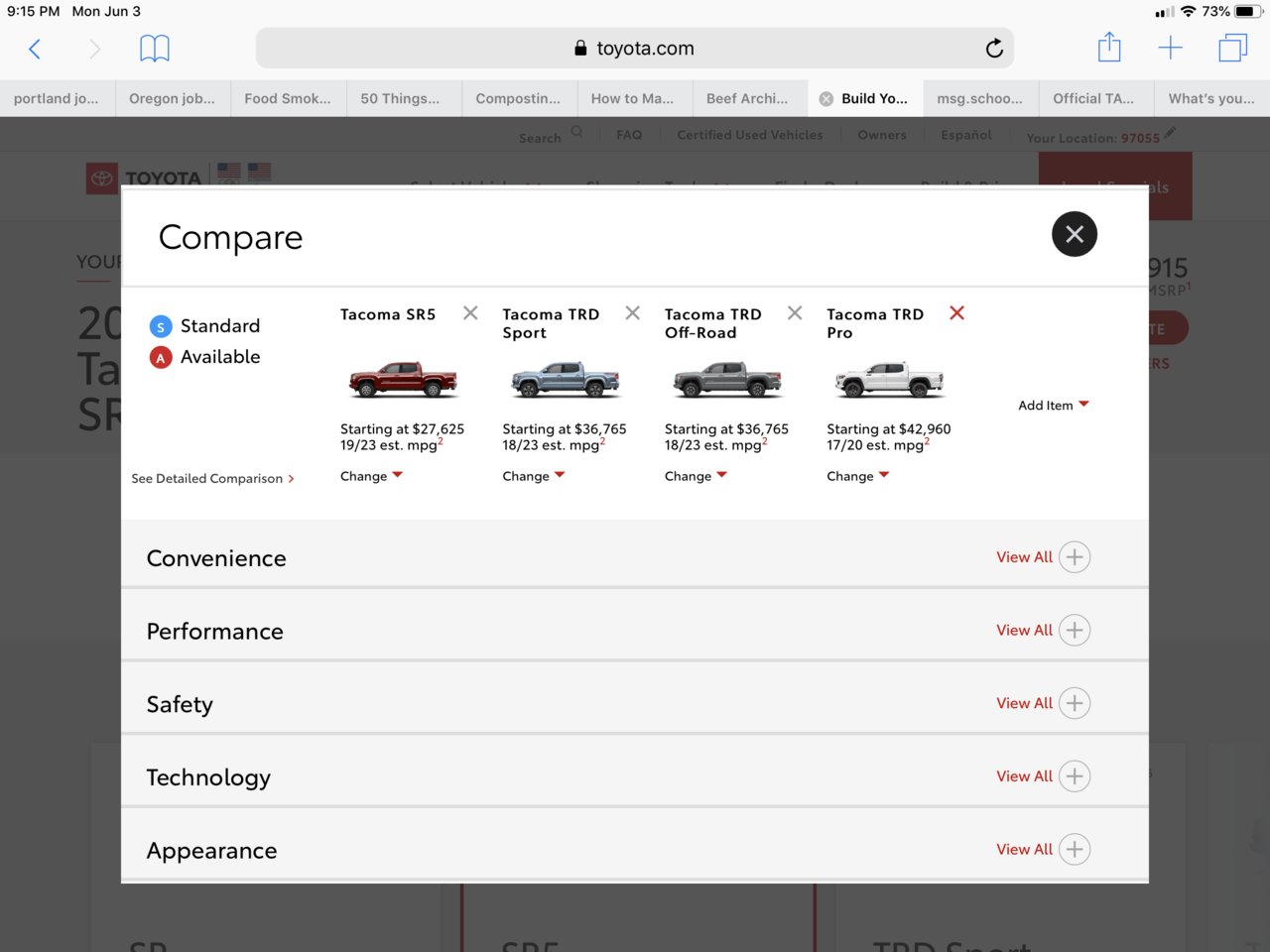Expand Convenience with the plus circle
1270x952 pixels.
point(1075,557)
